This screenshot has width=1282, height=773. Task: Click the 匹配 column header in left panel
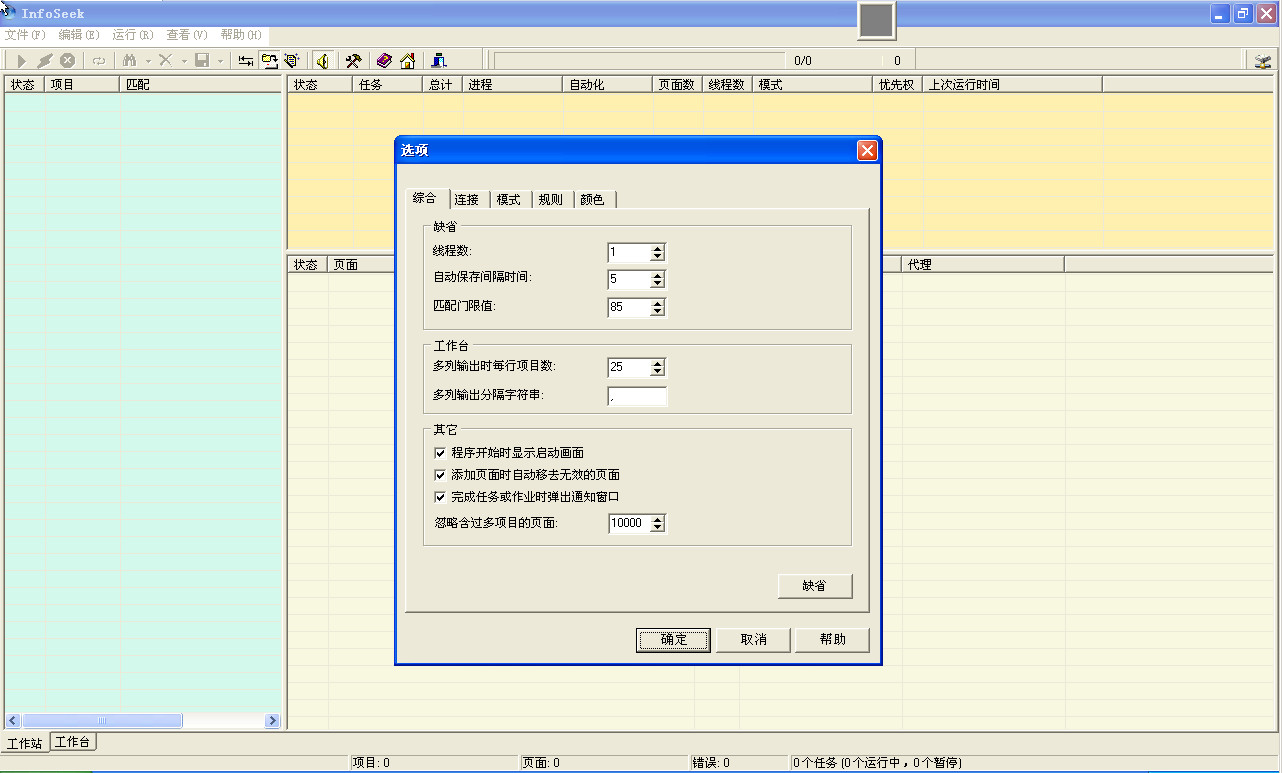[202, 85]
